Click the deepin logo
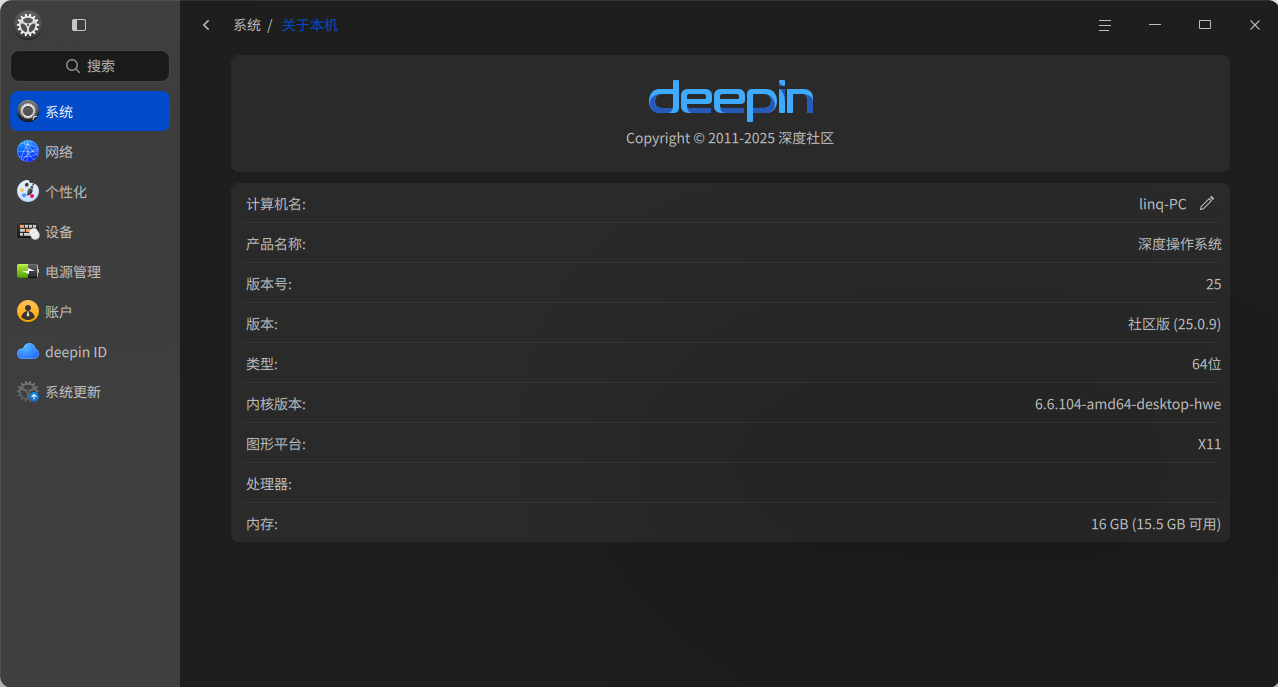This screenshot has width=1278, height=687. pos(730,100)
